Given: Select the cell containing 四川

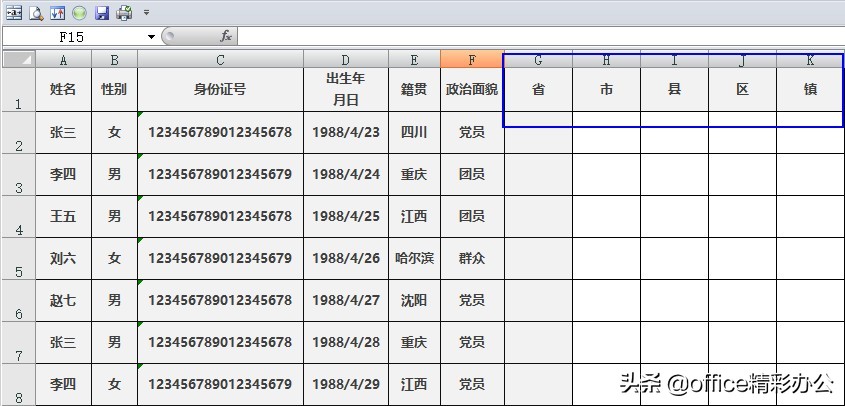Looking at the screenshot, I should click(x=414, y=133).
